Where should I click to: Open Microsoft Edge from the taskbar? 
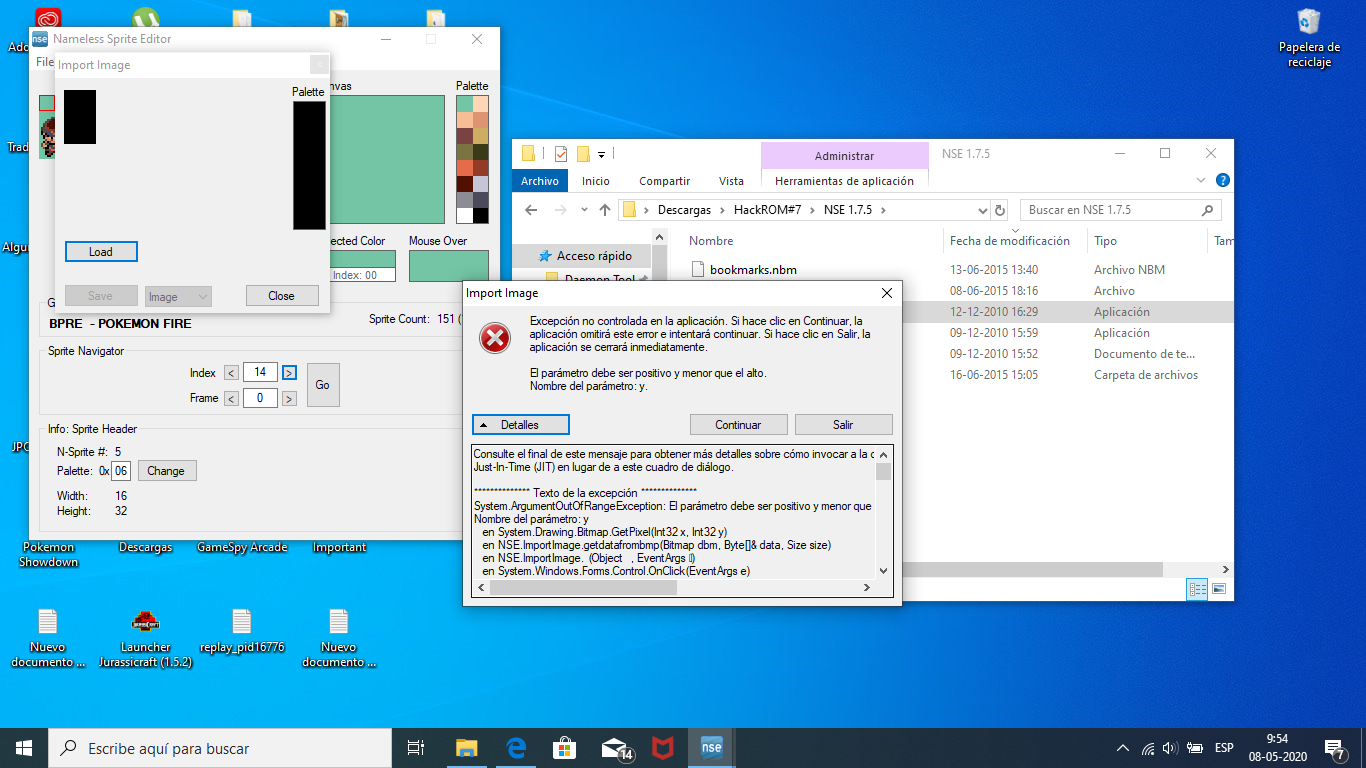(x=516, y=747)
